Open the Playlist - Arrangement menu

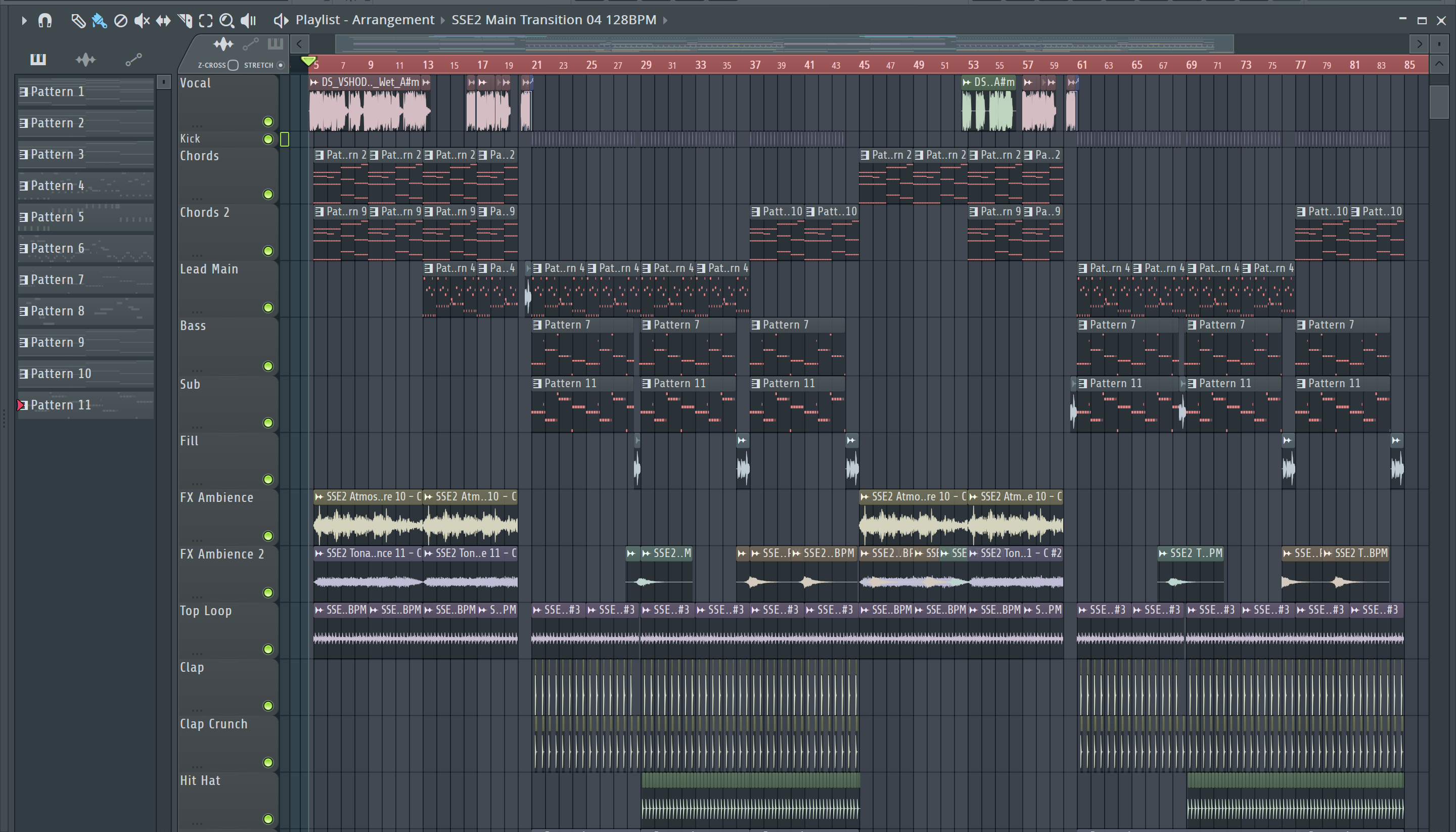click(365, 20)
